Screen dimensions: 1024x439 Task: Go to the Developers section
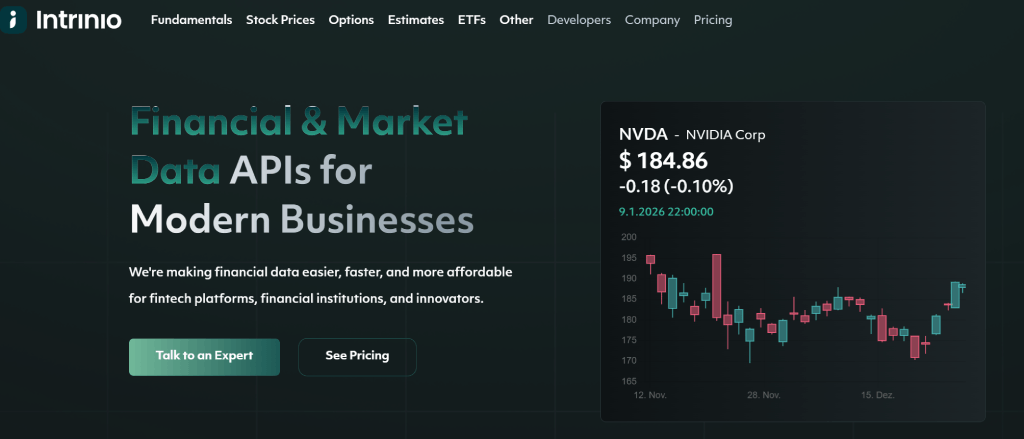(x=579, y=20)
